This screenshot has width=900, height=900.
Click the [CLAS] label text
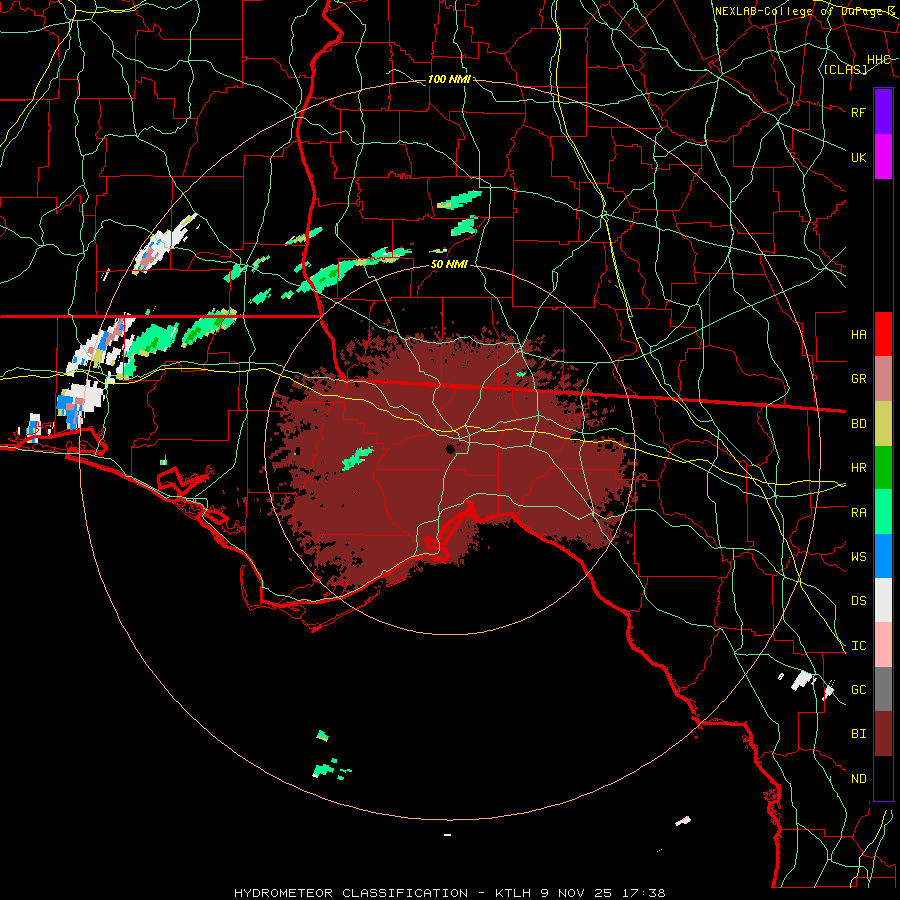[x=845, y=69]
